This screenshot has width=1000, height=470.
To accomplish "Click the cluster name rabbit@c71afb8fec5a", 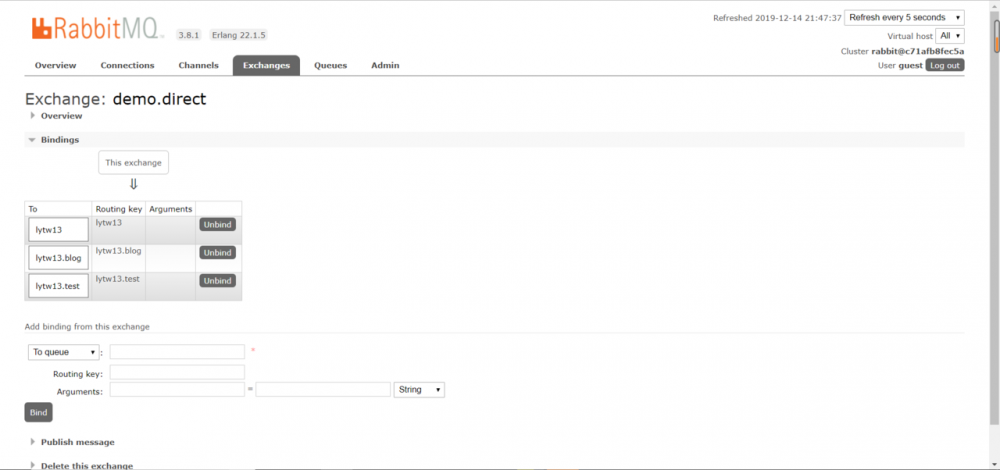I will [x=918, y=51].
